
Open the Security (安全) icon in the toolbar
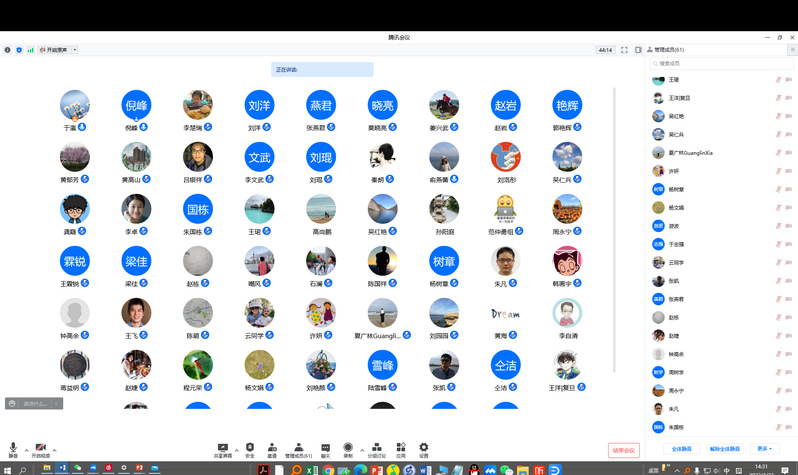249,447
